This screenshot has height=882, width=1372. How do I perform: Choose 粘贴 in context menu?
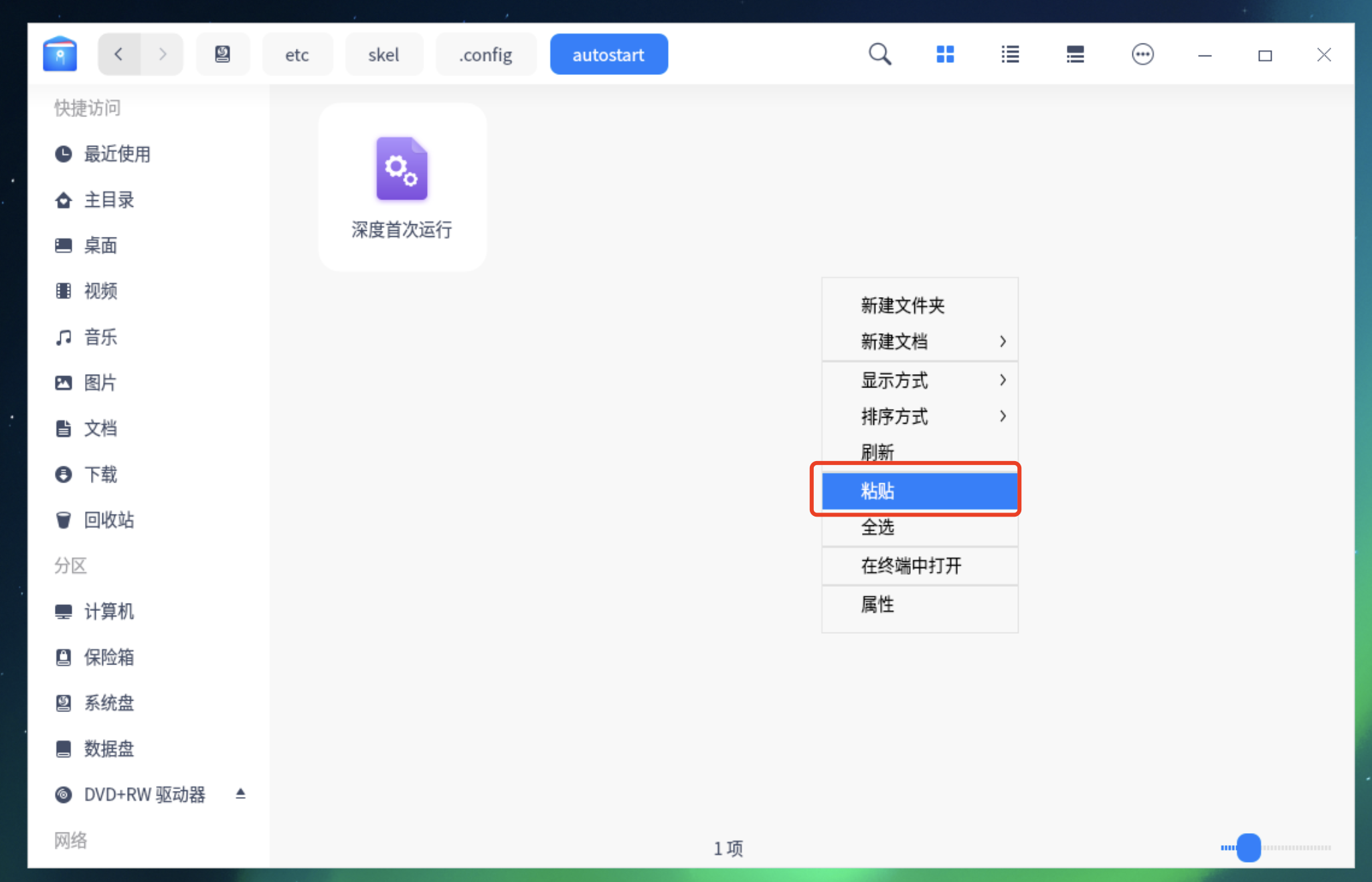coord(920,491)
